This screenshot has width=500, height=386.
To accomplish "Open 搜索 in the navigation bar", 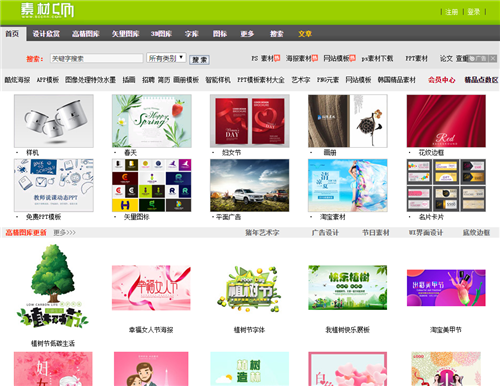I will click(x=276, y=34).
